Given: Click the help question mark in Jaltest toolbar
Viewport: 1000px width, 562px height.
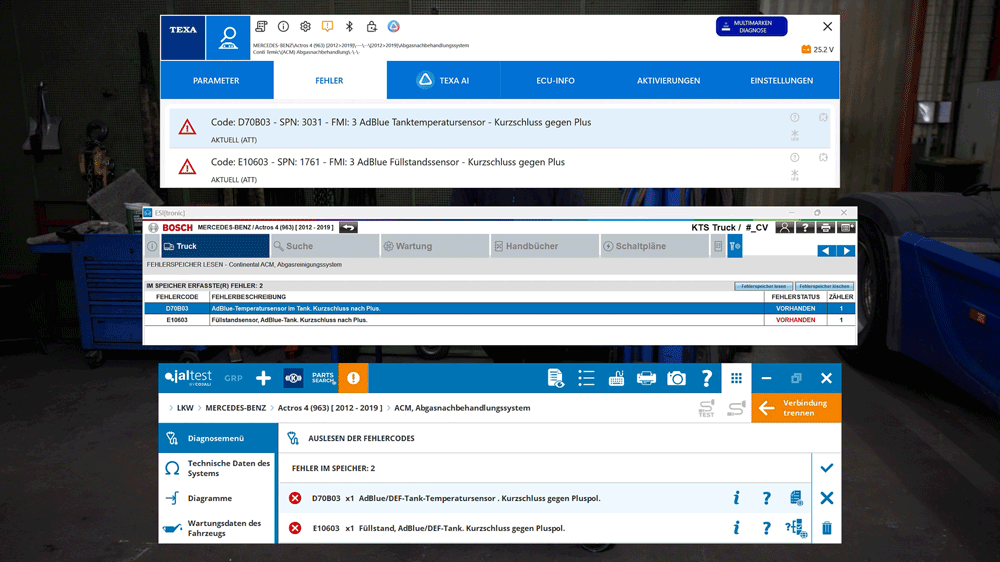Looking at the screenshot, I should 706,378.
